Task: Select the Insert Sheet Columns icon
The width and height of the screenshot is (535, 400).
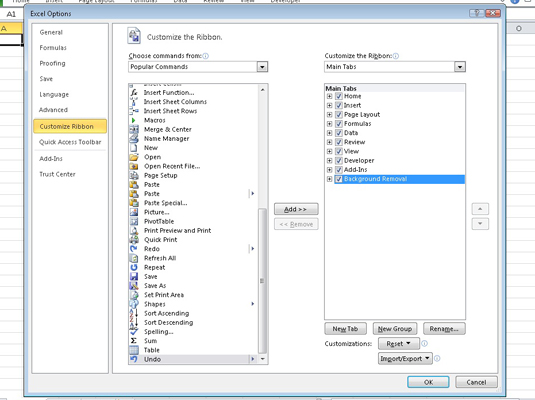Action: 134,102
